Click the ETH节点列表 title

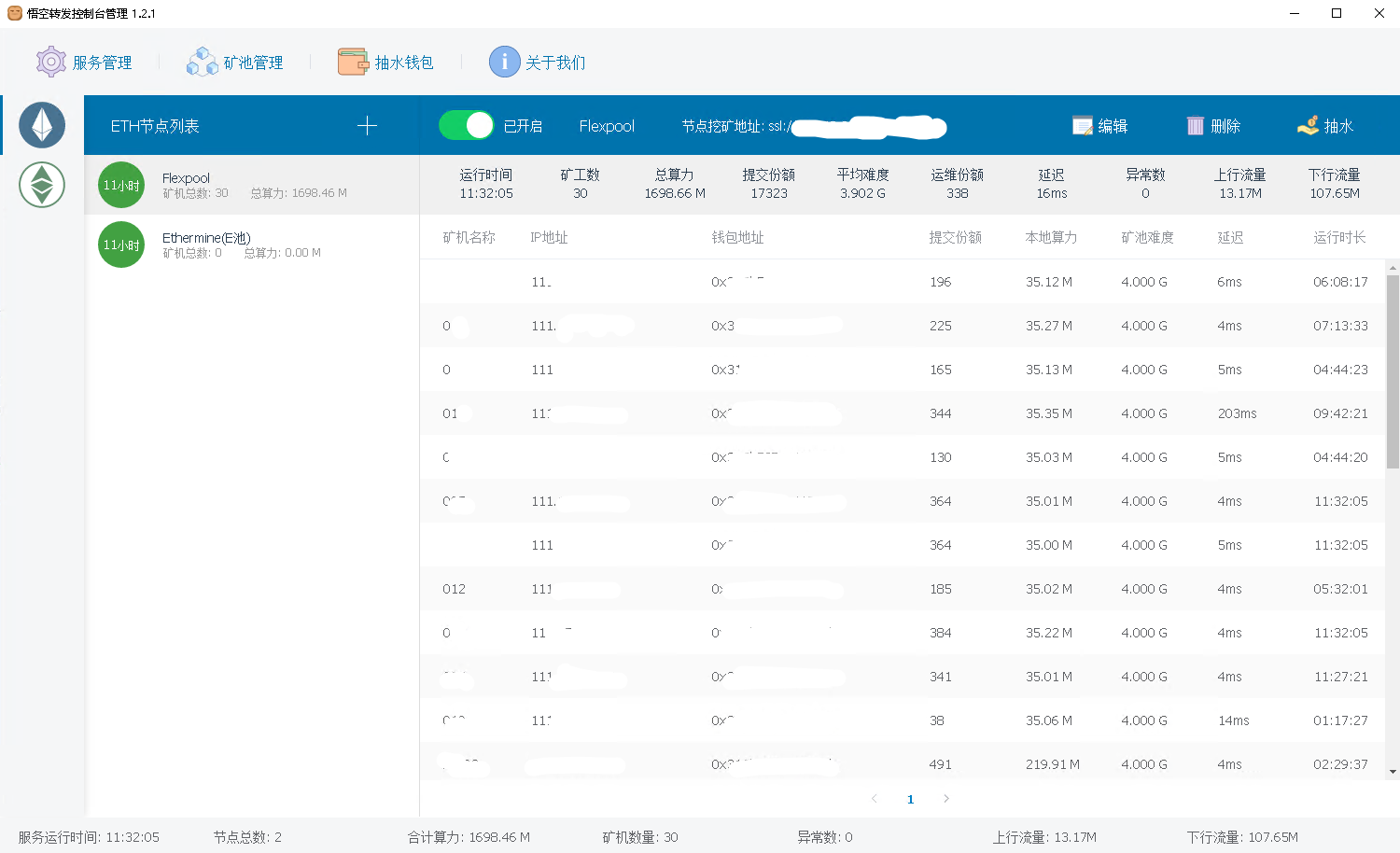click(x=155, y=126)
